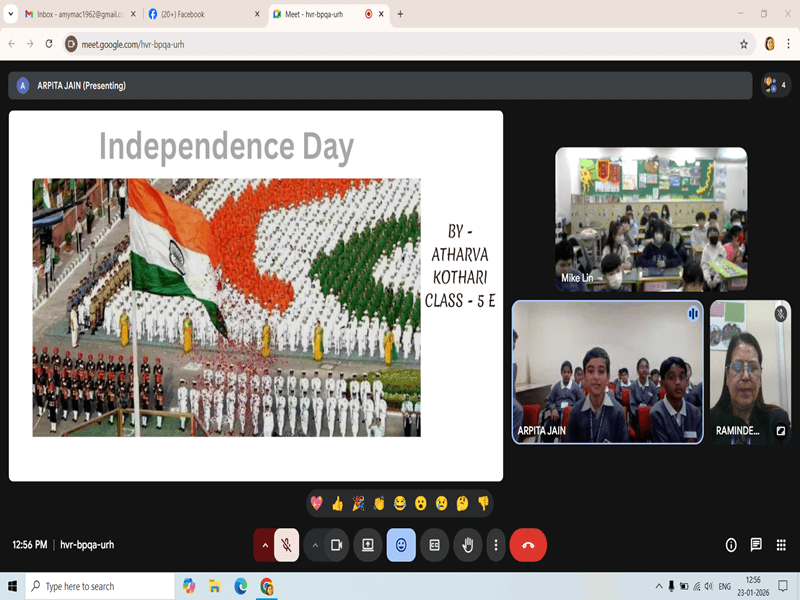Unmute the microphone
Image resolution: width=800 pixels, height=600 pixels.
click(287, 545)
